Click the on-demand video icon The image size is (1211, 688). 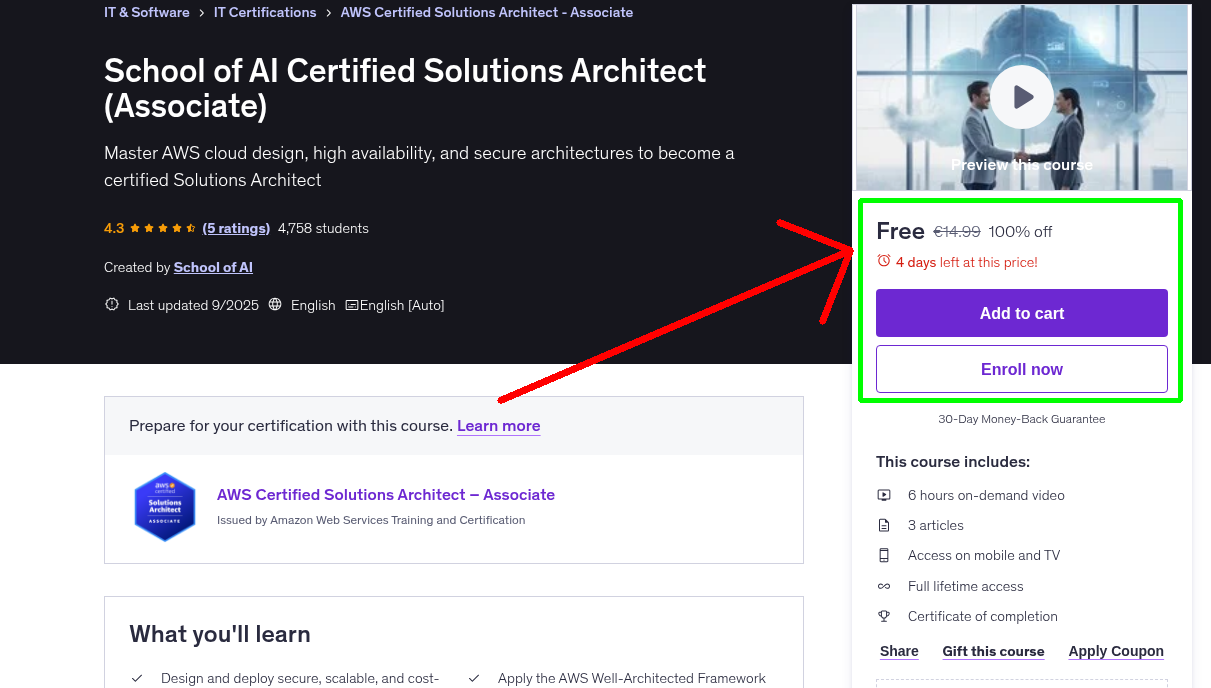click(884, 495)
